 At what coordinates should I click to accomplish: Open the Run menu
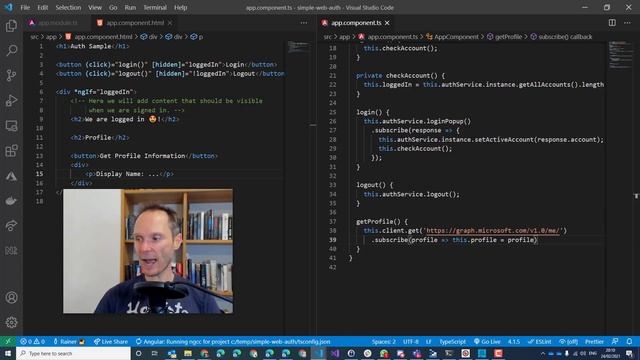point(130,7)
